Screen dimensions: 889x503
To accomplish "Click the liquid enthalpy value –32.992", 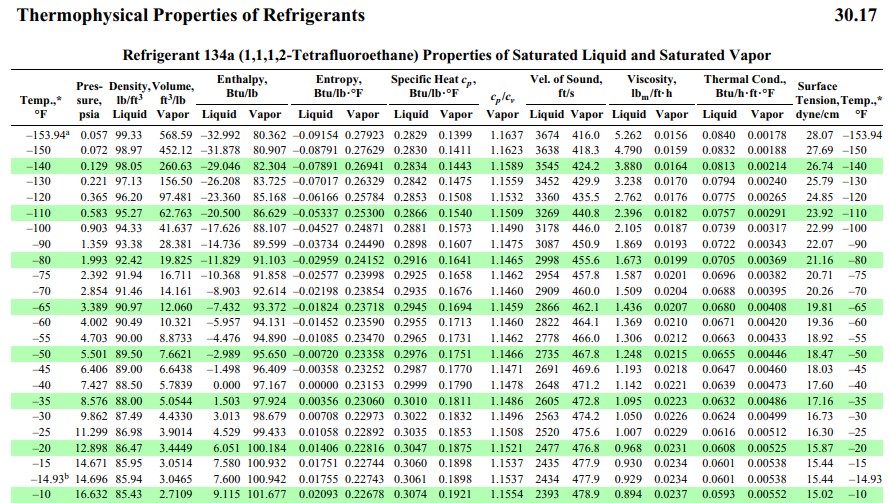I will (x=220, y=135).
